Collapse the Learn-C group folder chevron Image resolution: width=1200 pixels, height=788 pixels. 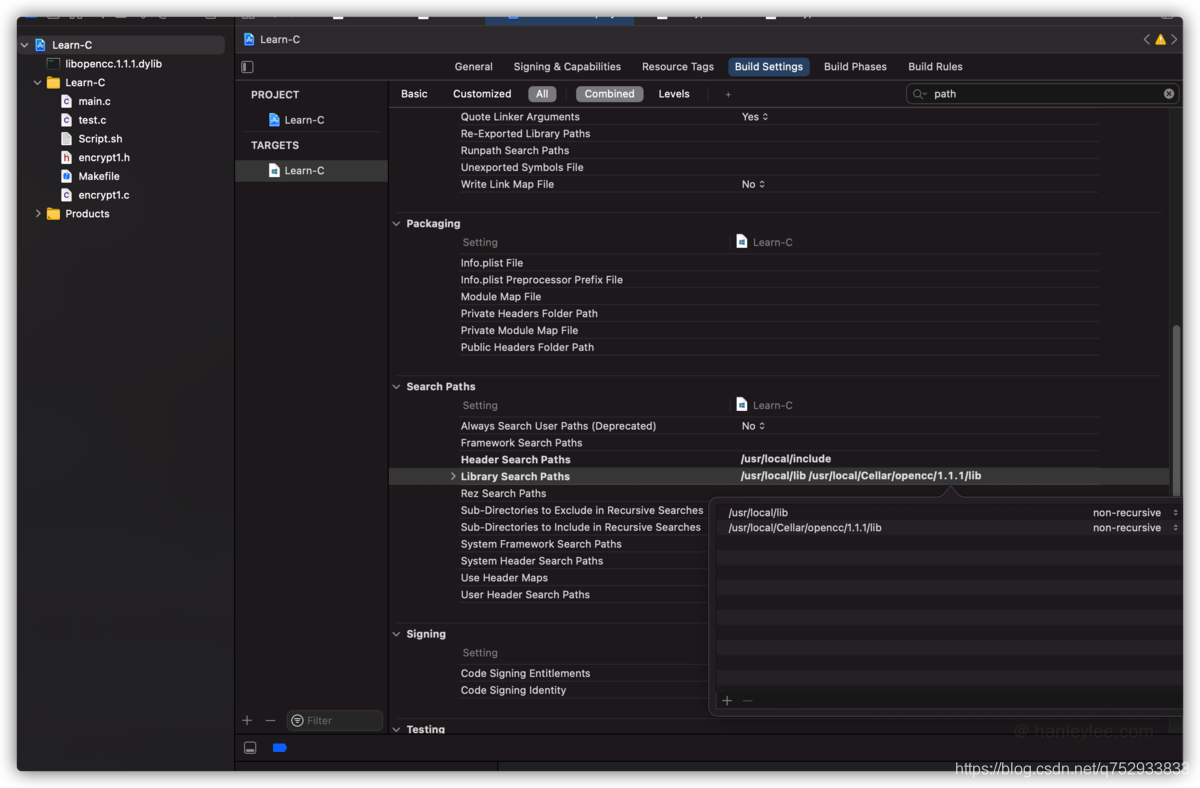[38, 83]
